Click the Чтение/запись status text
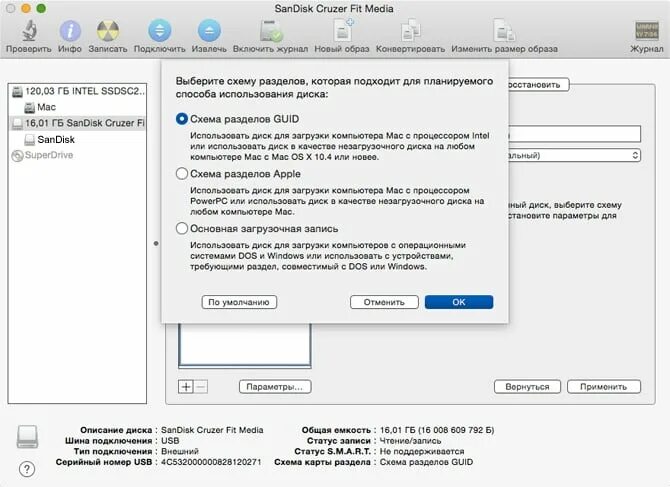 click(x=410, y=440)
